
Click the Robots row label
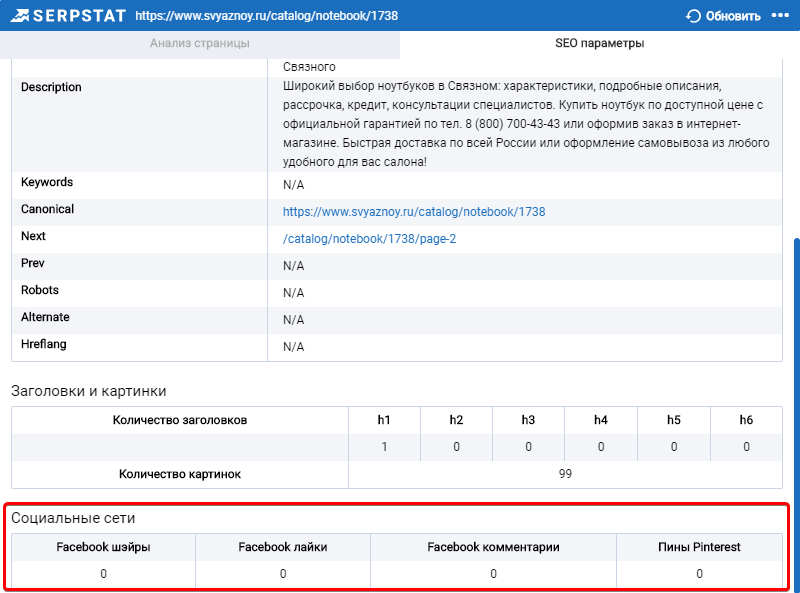(40, 290)
